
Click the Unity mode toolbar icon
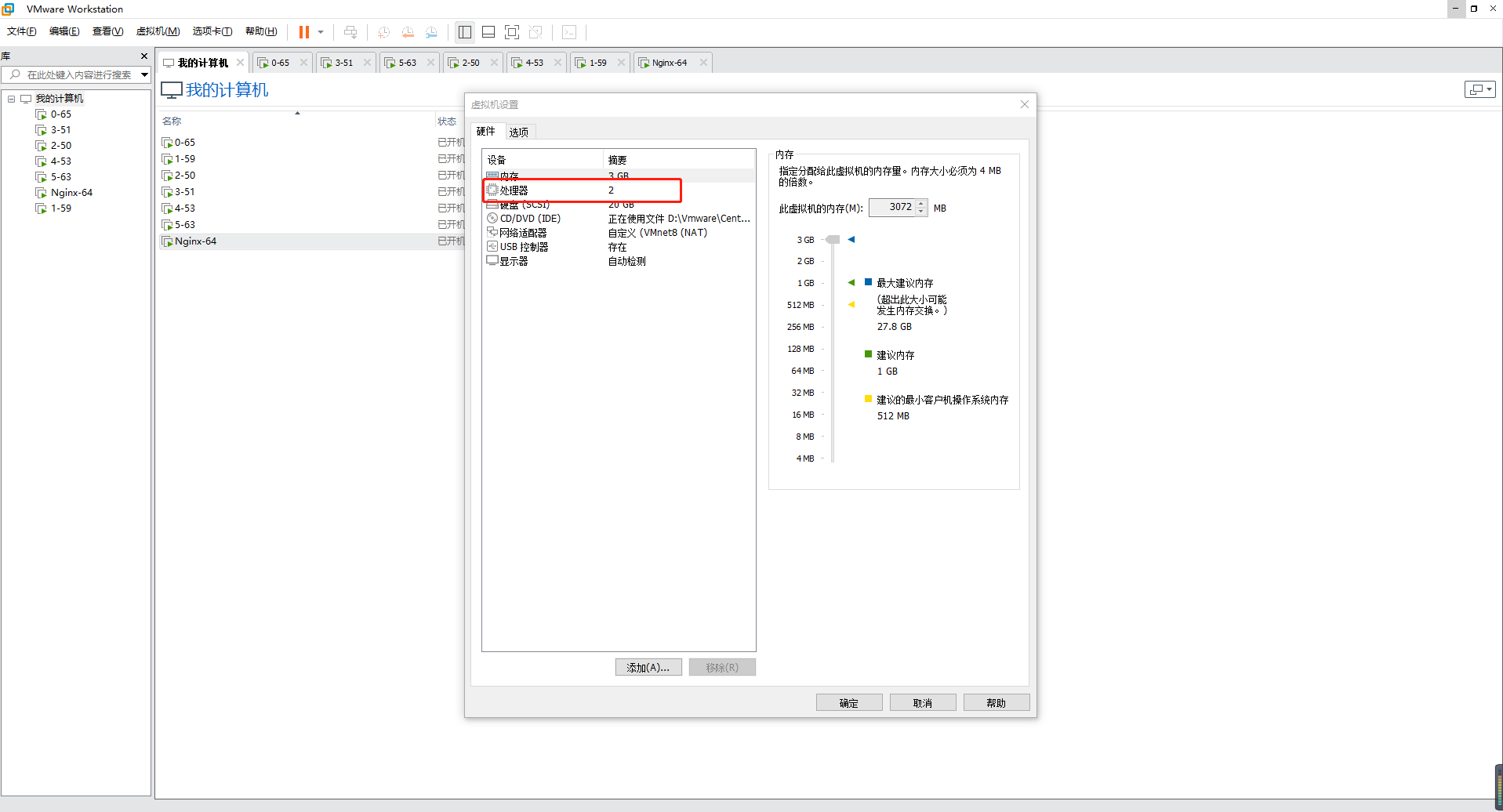(x=535, y=32)
